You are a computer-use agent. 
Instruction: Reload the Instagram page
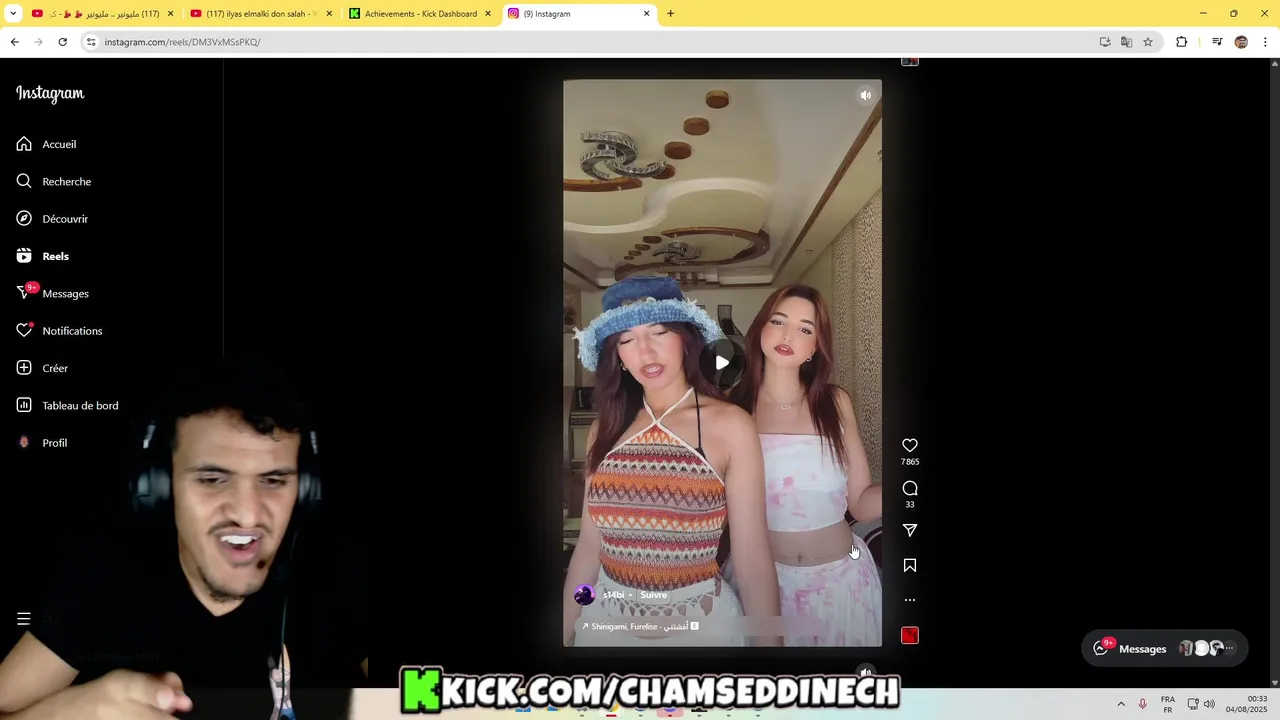[x=62, y=42]
